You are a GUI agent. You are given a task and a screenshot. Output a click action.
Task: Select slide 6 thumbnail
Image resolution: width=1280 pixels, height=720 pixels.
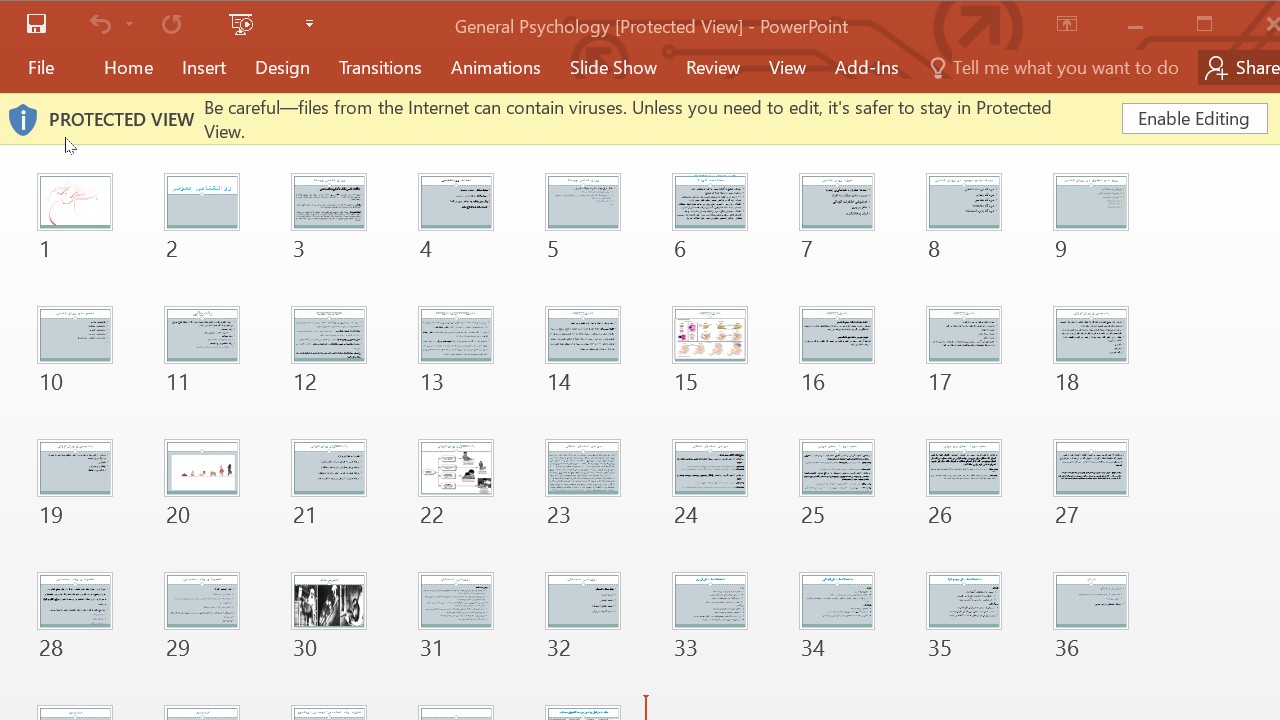710,202
